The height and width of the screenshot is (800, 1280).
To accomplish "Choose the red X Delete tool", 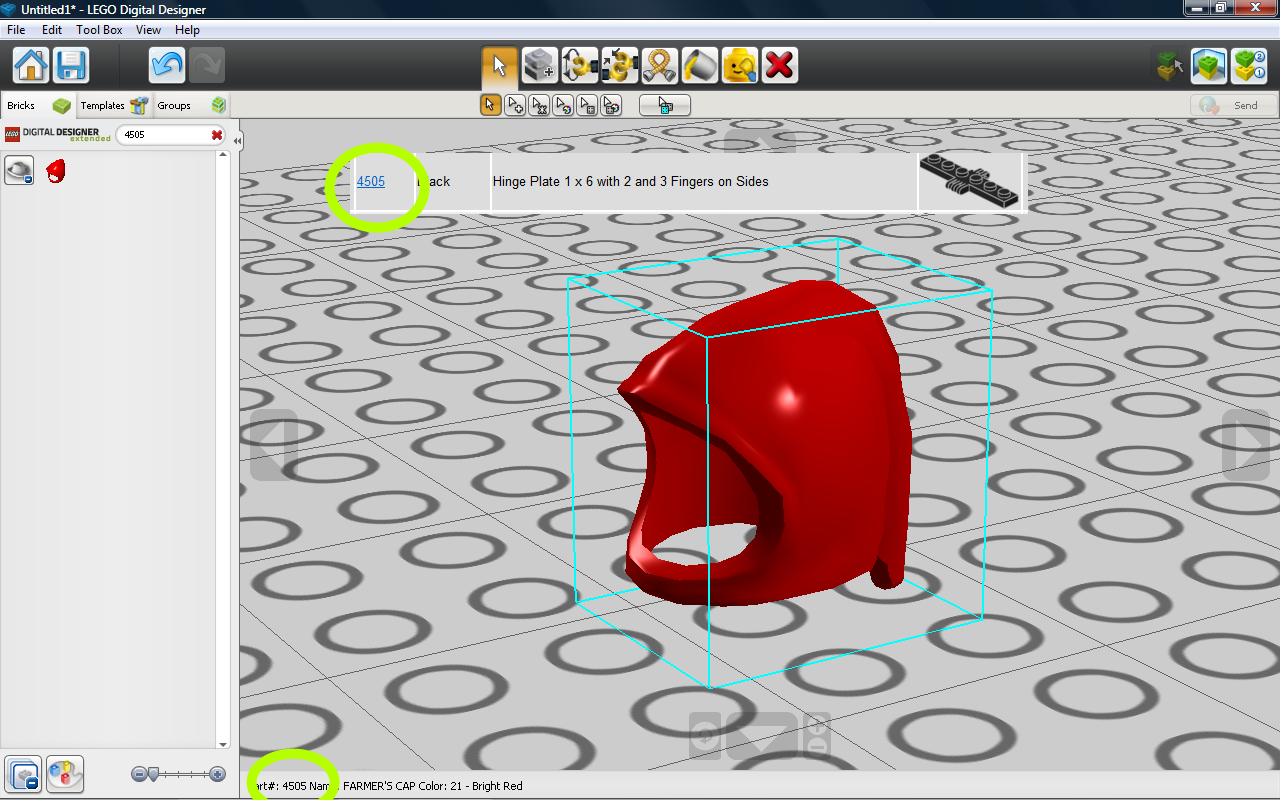I will click(780, 66).
